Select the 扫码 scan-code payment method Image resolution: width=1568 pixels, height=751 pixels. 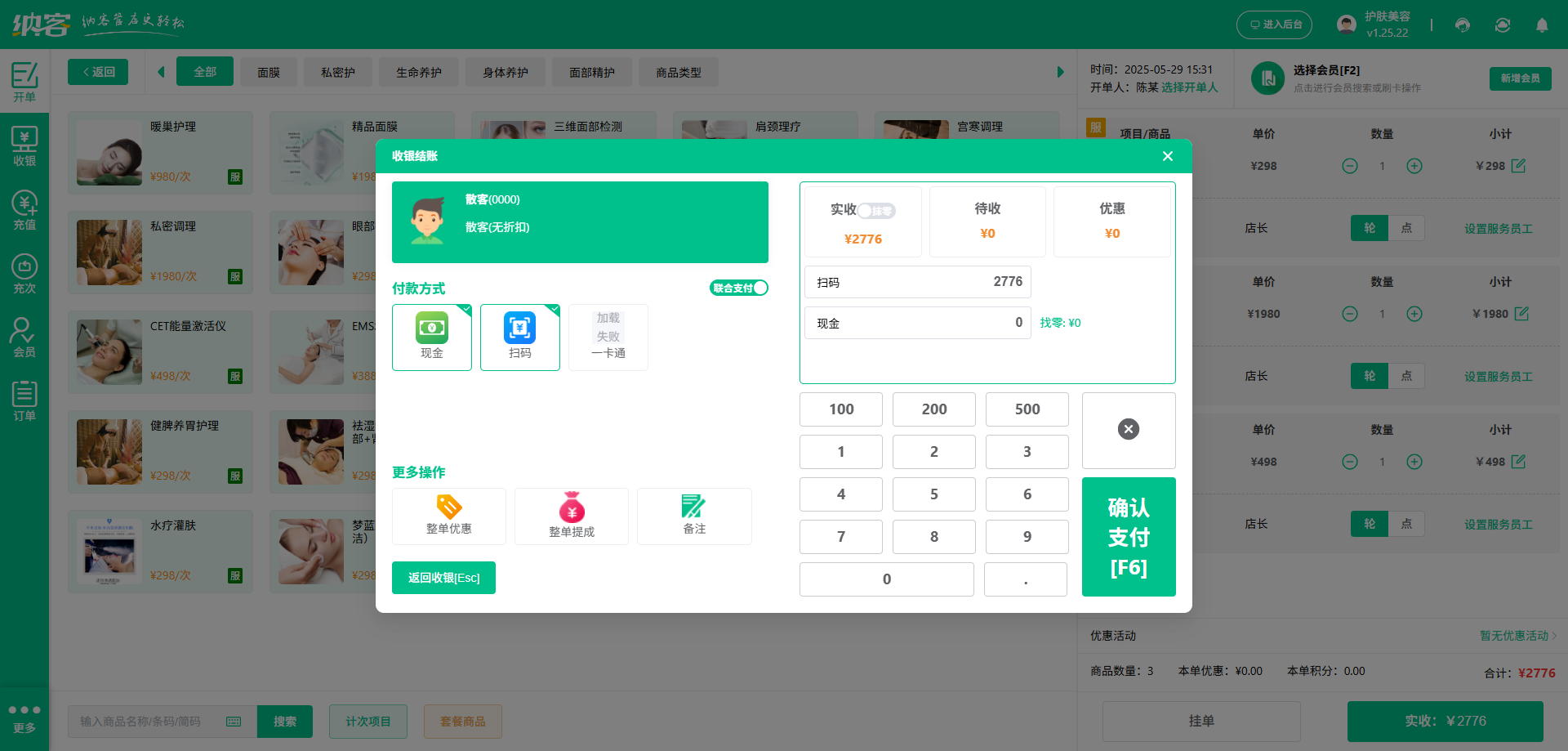click(x=520, y=338)
